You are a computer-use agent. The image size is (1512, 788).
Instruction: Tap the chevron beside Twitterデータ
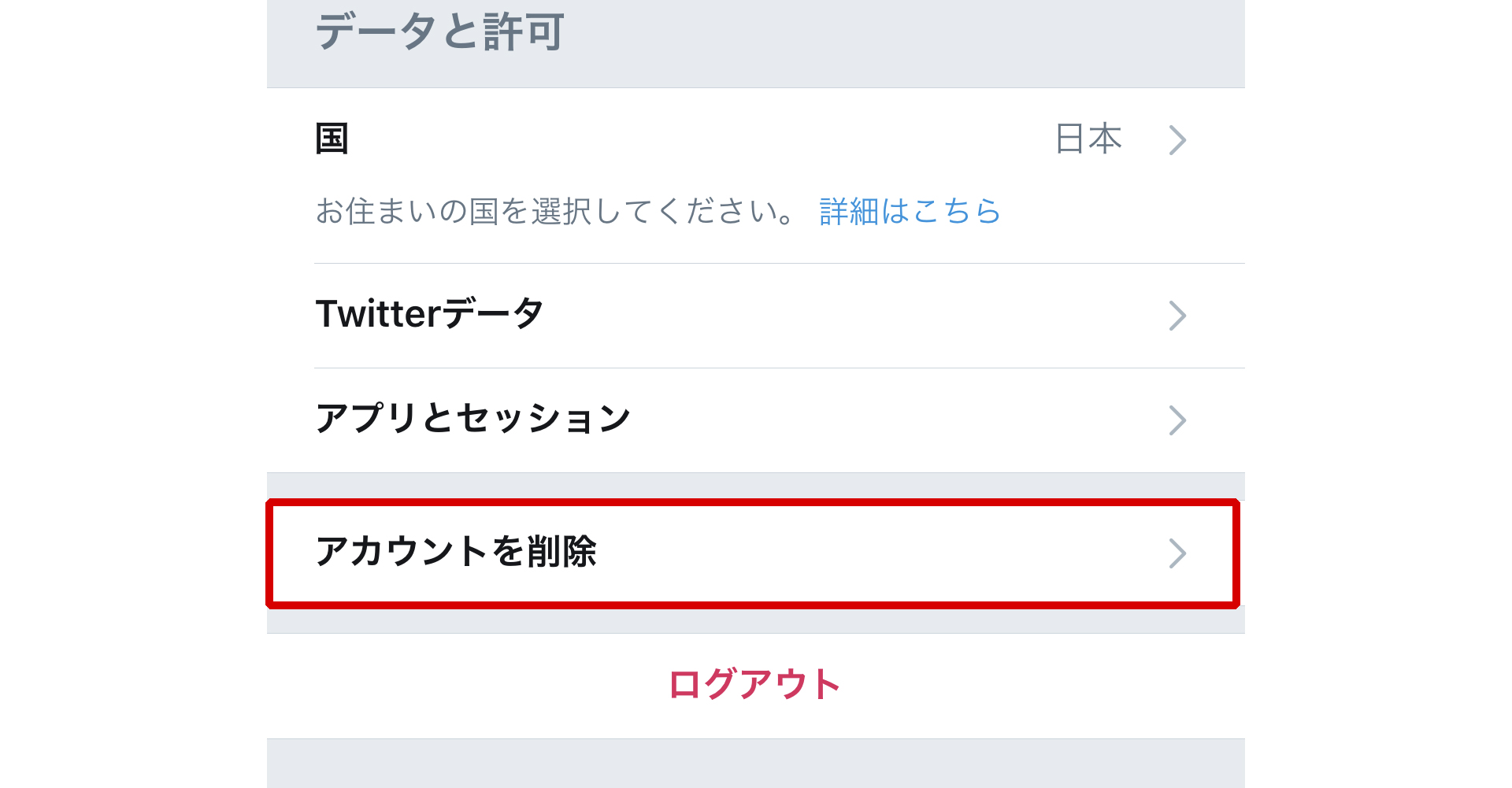point(1177,316)
